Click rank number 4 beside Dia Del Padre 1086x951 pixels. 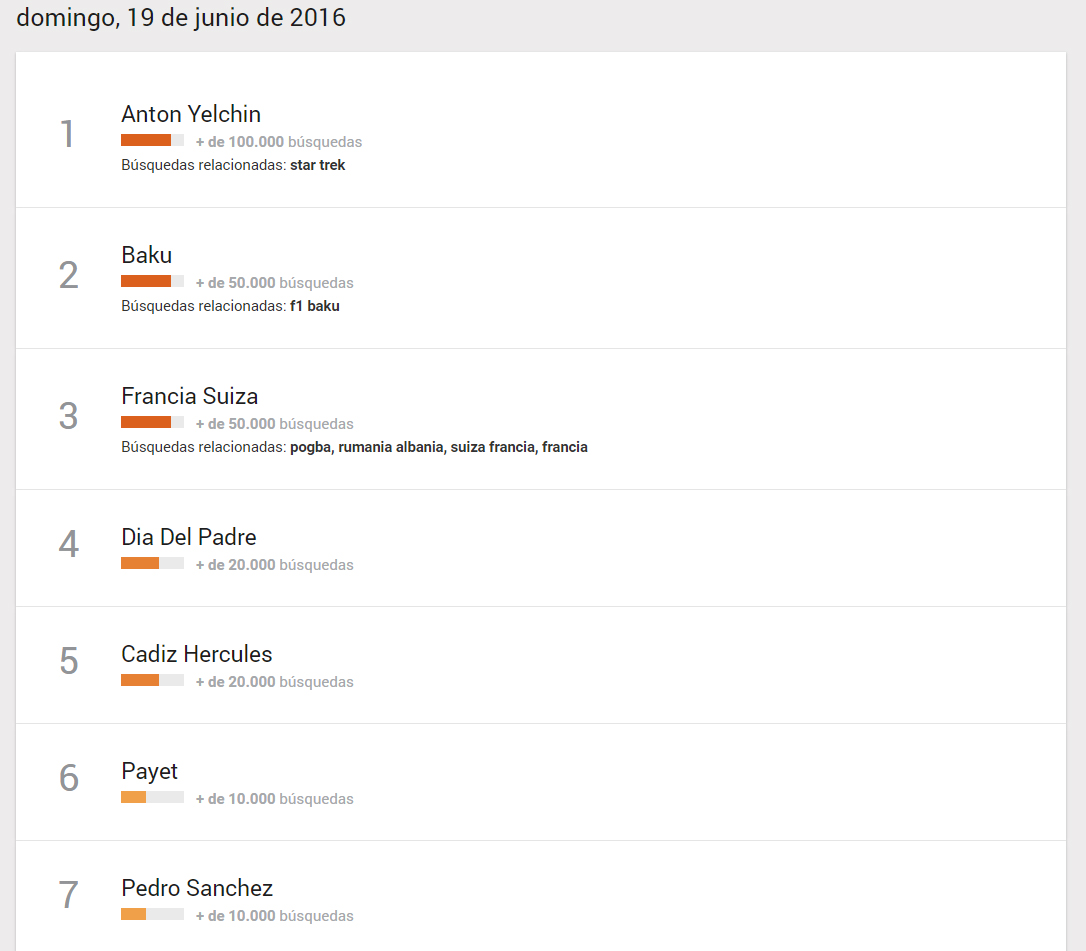click(x=68, y=545)
